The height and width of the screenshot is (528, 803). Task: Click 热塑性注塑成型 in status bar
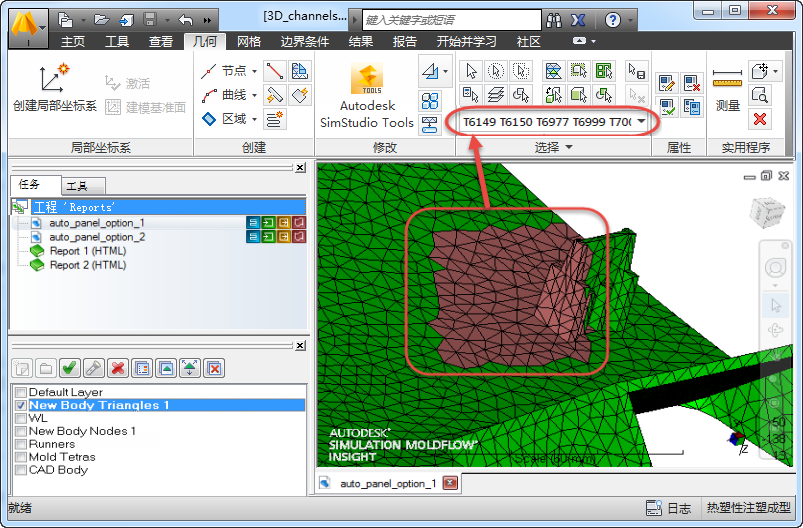[x=749, y=508]
